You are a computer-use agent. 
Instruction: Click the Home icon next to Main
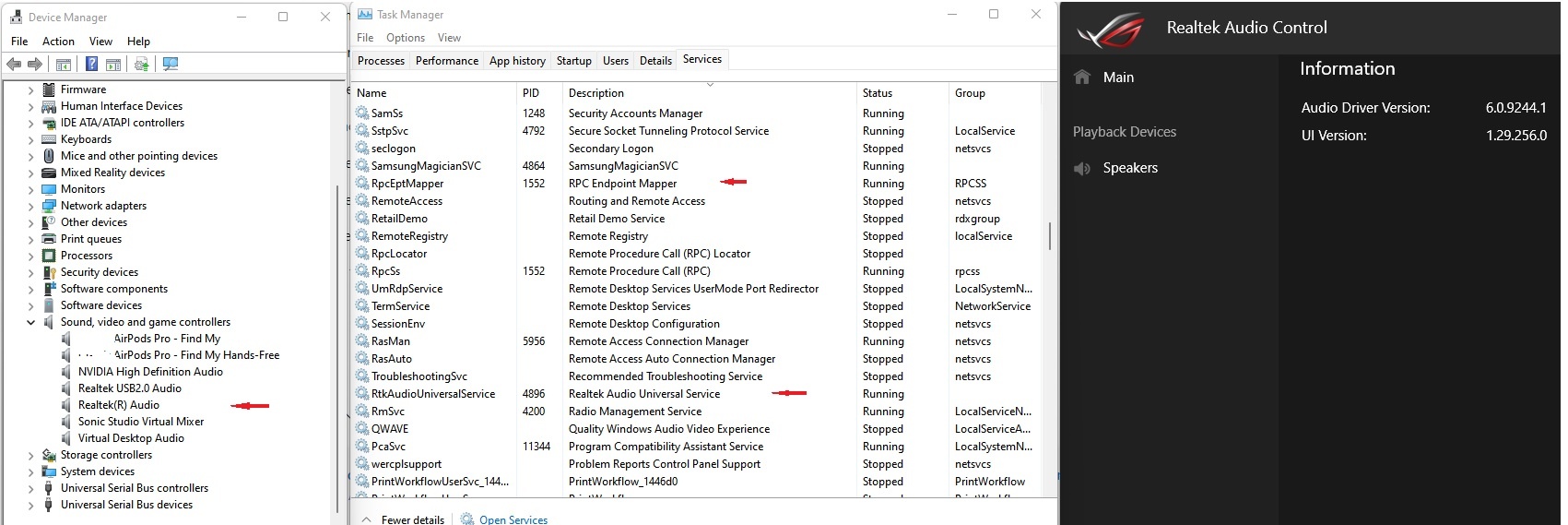(1082, 78)
